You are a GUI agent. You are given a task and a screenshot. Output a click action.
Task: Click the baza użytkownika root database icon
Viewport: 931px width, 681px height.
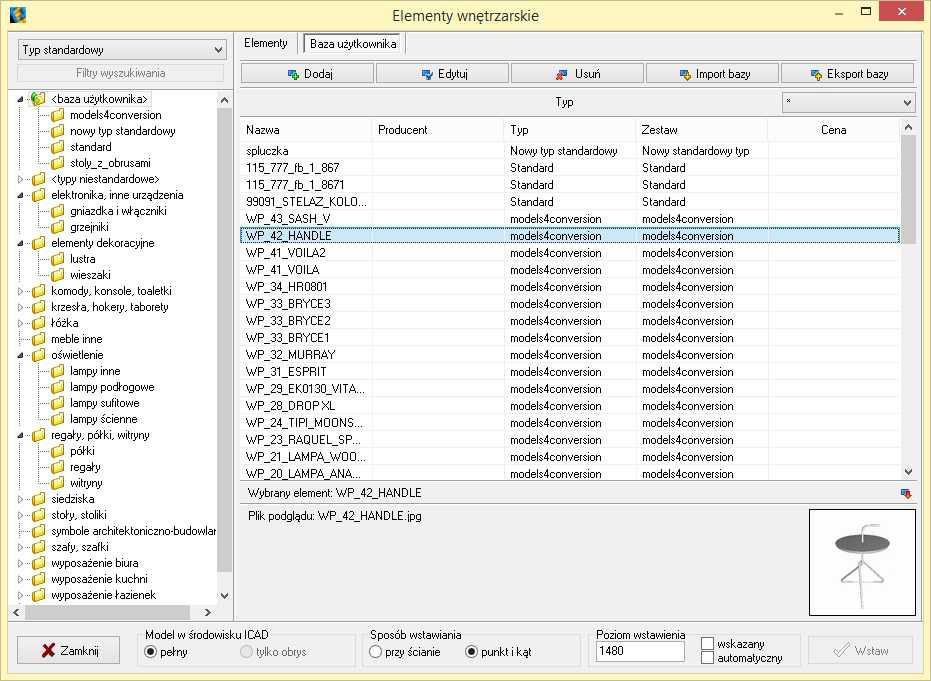39,99
